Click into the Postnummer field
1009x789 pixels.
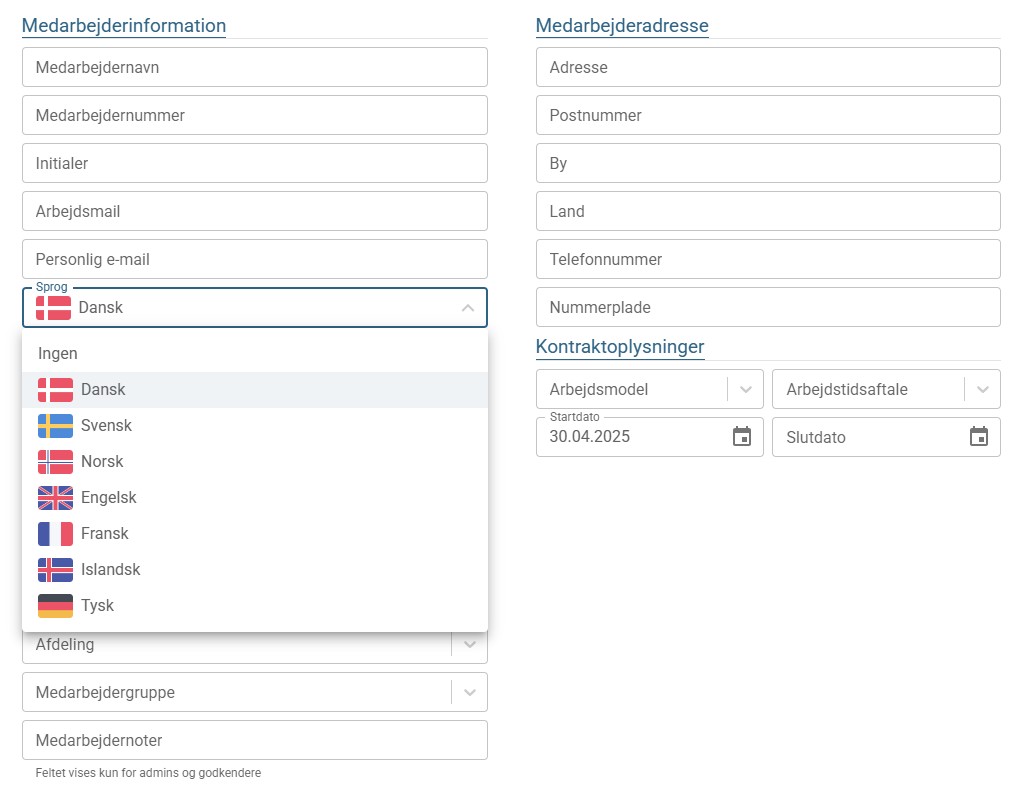click(x=767, y=116)
